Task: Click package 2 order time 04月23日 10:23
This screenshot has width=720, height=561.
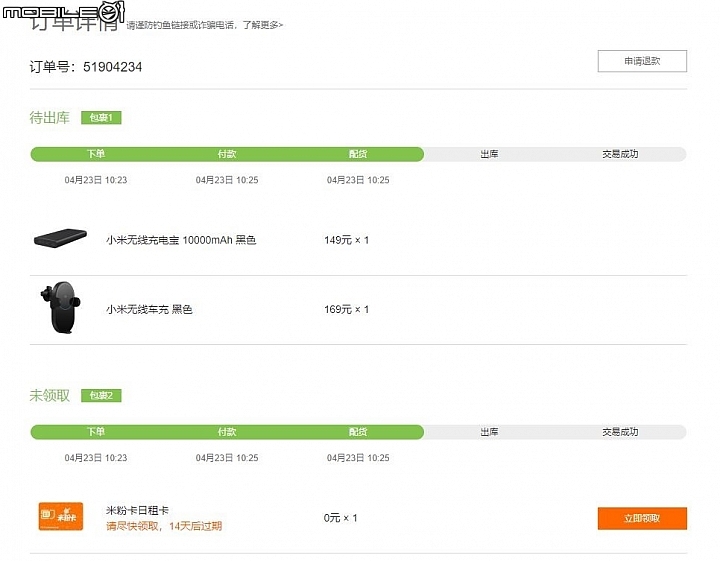Action: [96, 458]
